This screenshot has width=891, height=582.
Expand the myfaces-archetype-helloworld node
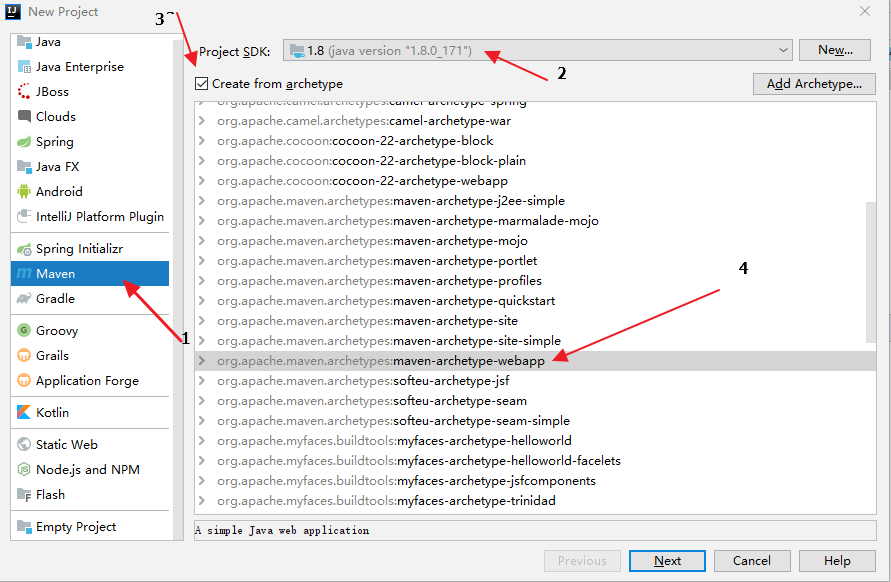click(202, 440)
